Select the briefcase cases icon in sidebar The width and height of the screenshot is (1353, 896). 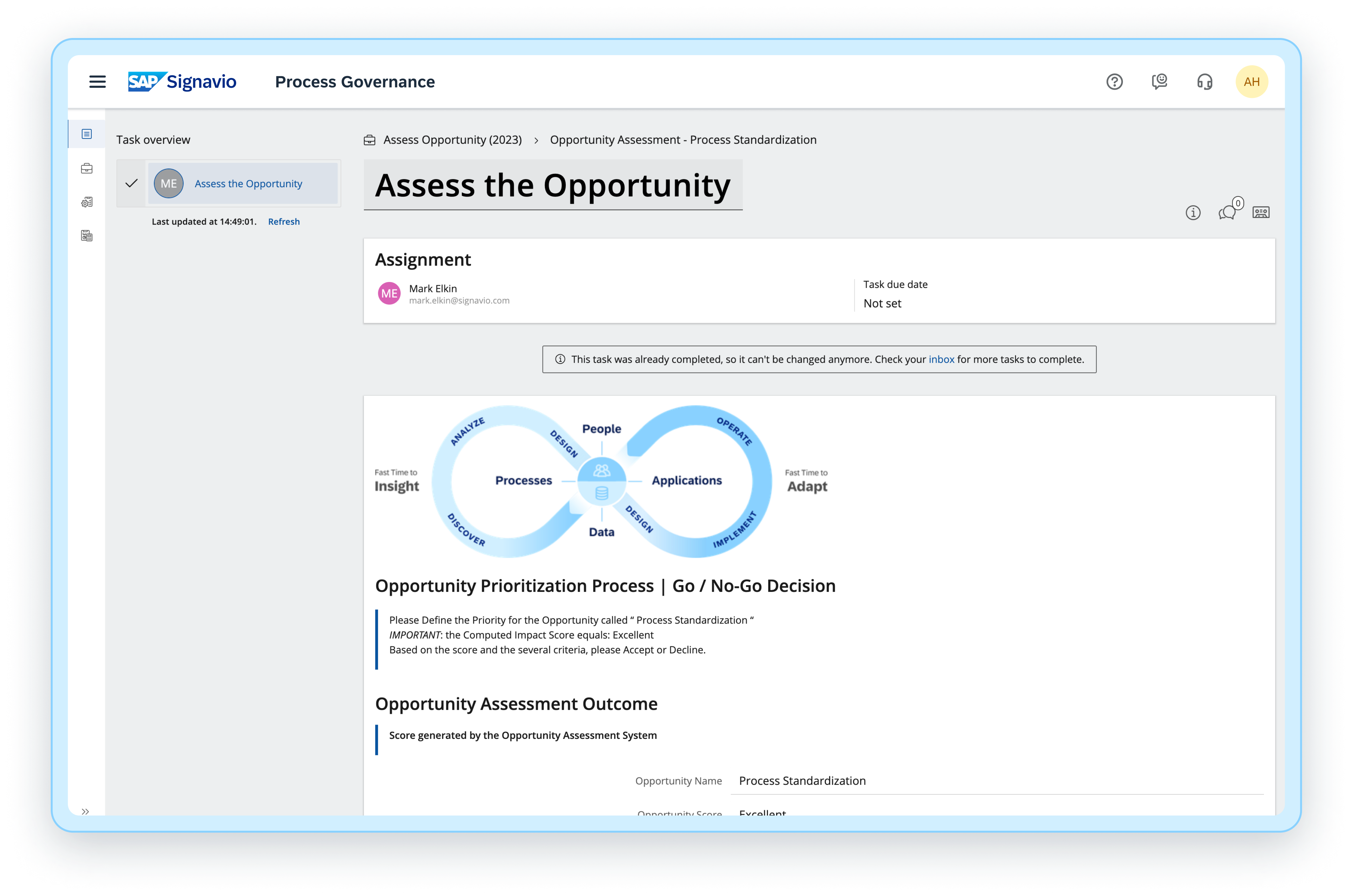point(87,168)
